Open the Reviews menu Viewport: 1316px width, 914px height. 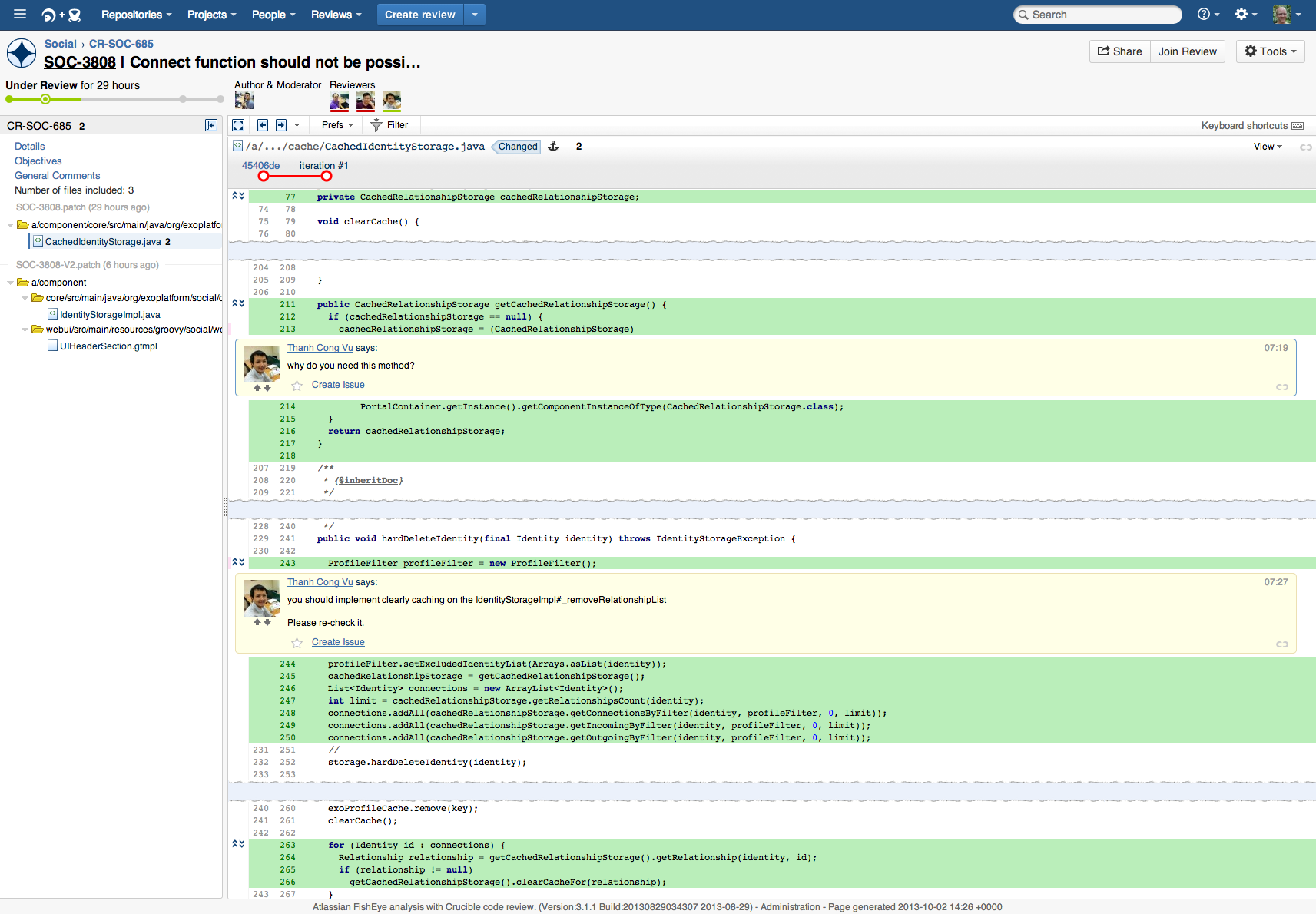pos(336,15)
